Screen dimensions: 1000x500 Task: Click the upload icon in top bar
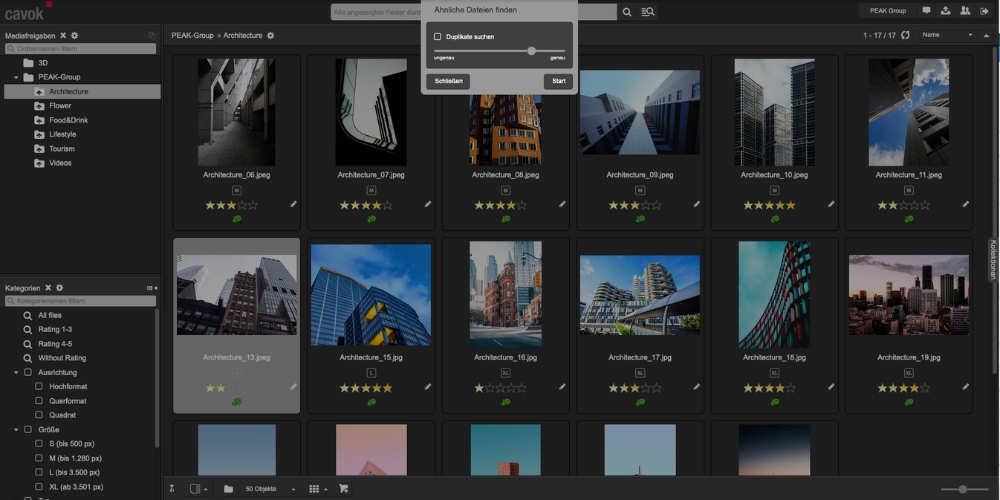click(945, 11)
